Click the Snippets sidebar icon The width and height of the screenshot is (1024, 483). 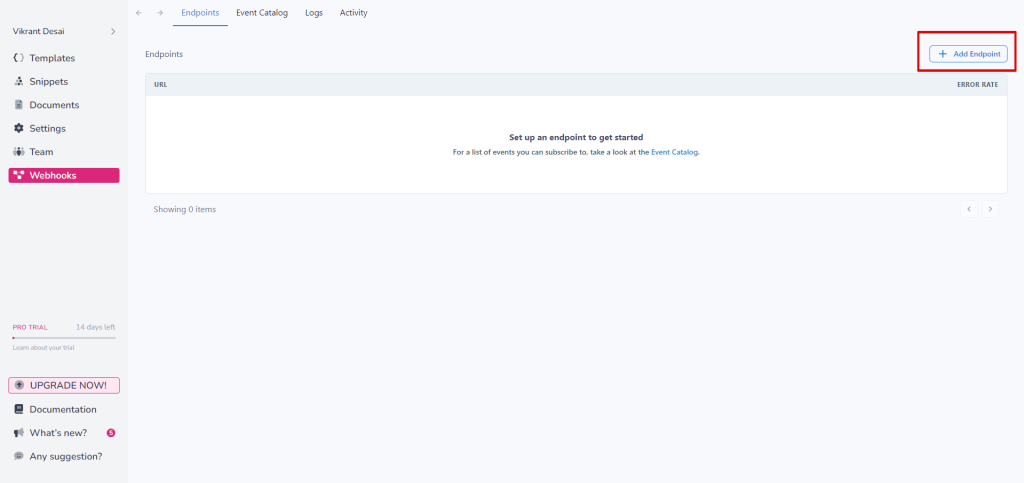coord(19,81)
